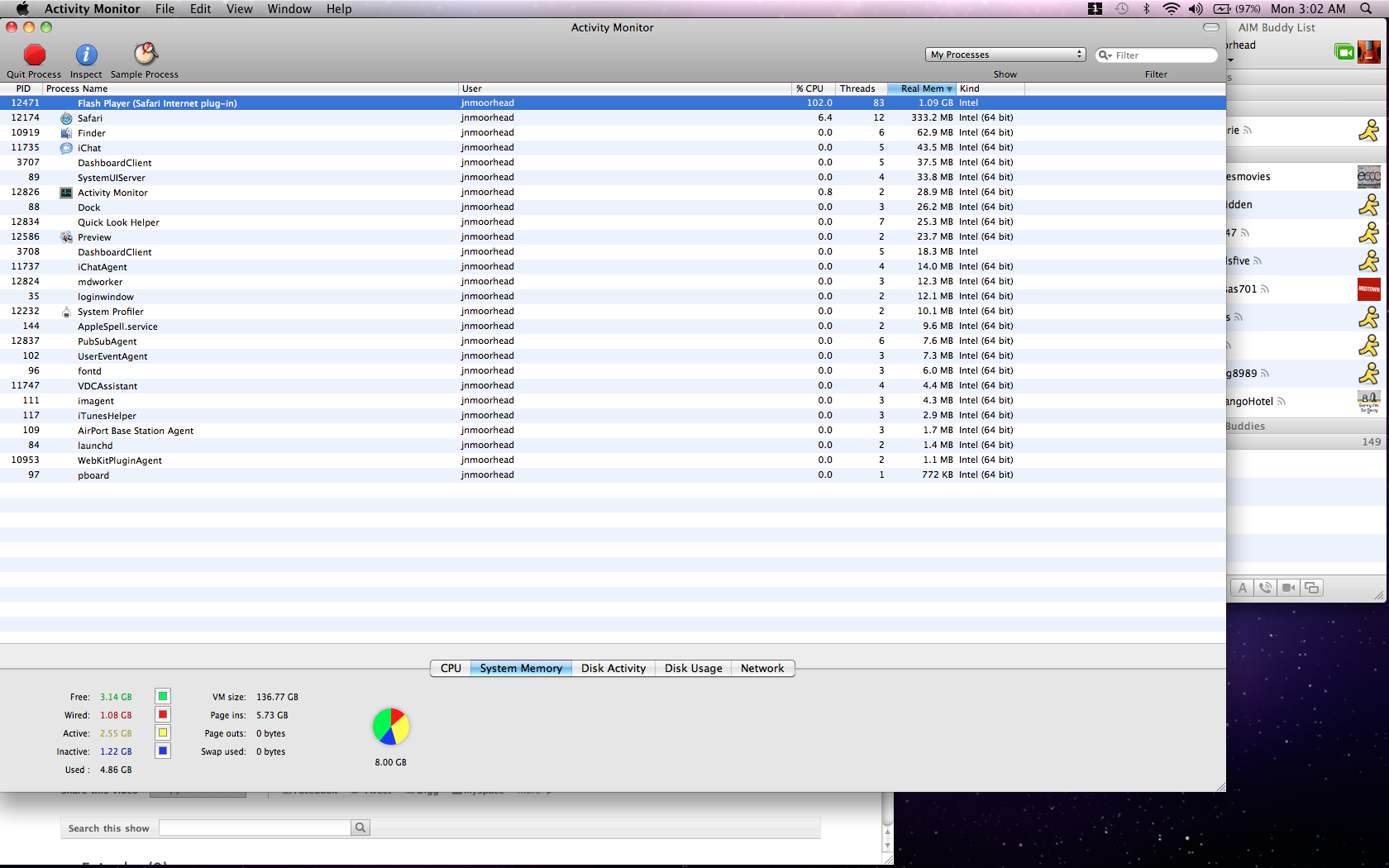Screen dimensions: 1389x868
Task: Click the browser window vertical scrollbar
Action: tap(888, 823)
